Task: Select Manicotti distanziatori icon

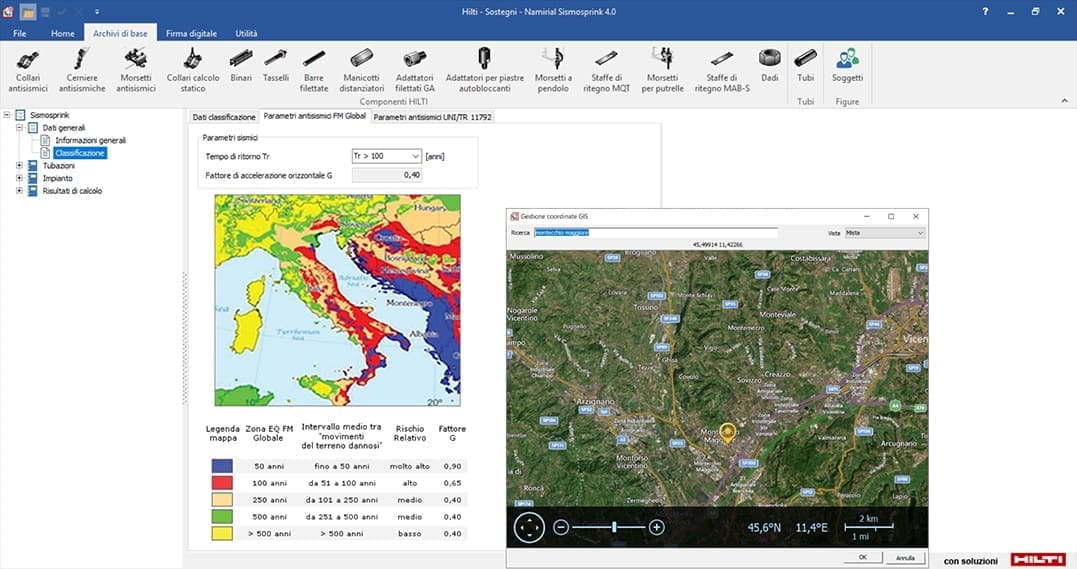Action: point(361,69)
